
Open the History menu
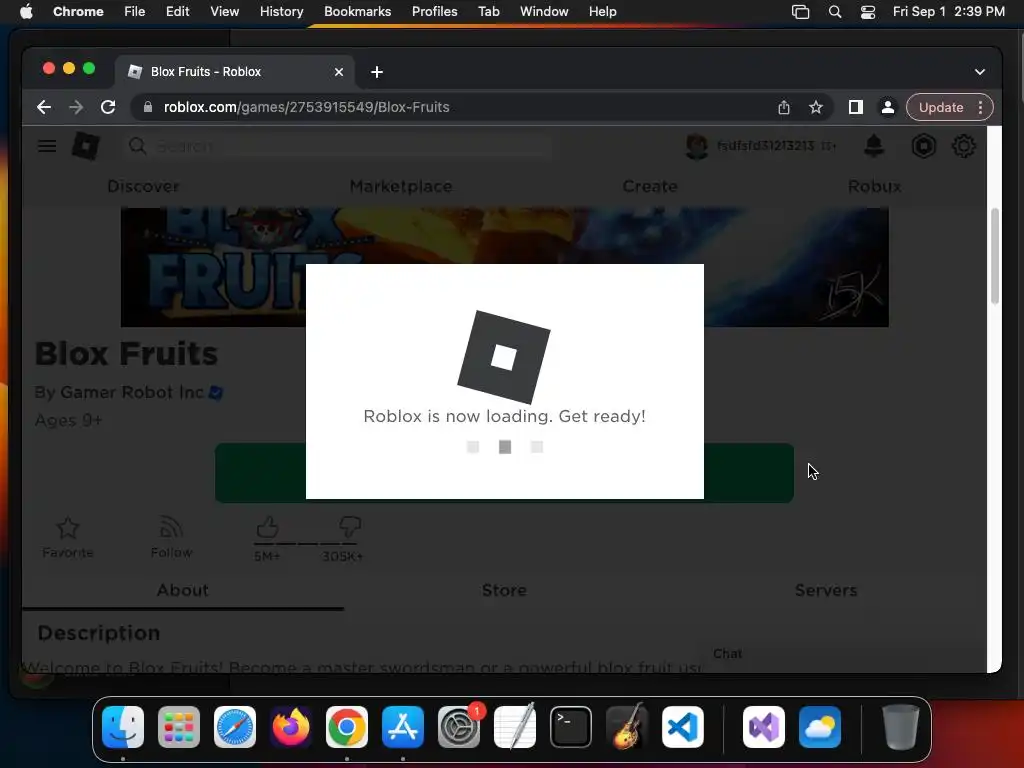pos(281,12)
